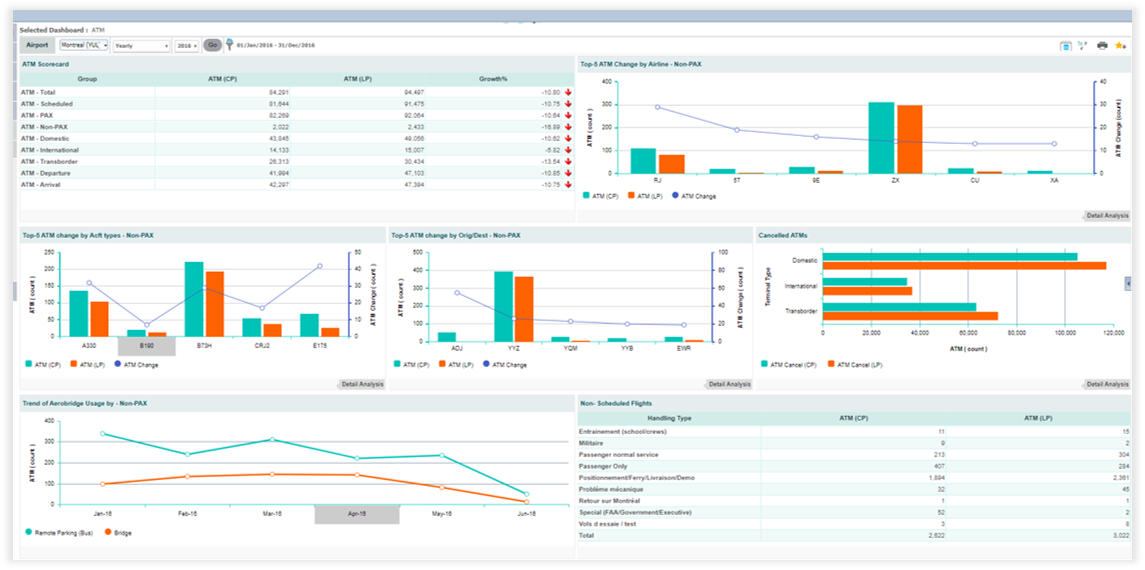Click the calendar icon in top-right toolbar
1145x570 pixels.
[1065, 45]
